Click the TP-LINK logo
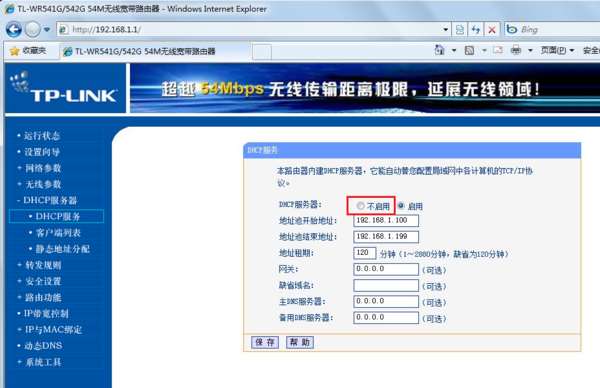Viewport: 600px width, 388px height. click(65, 89)
